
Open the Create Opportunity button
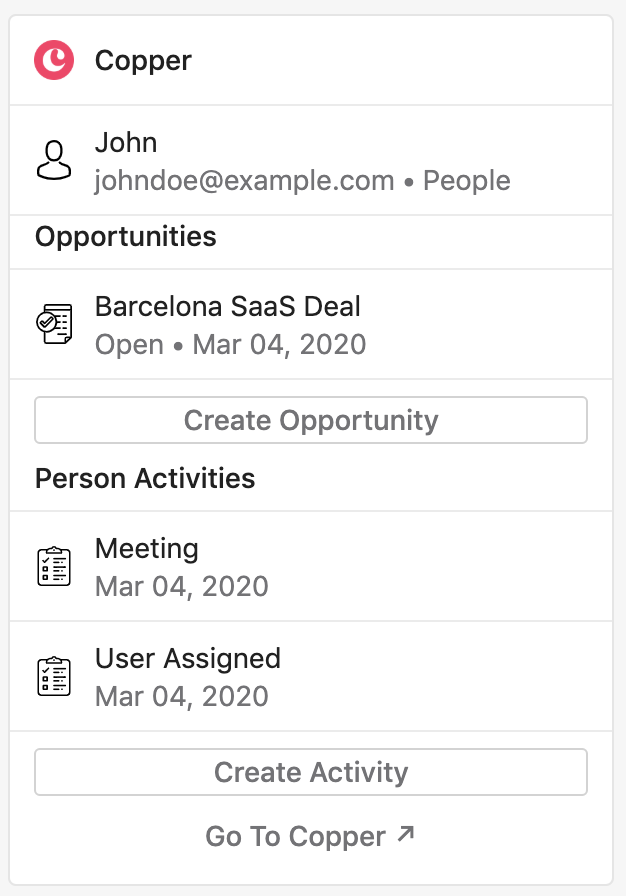311,420
